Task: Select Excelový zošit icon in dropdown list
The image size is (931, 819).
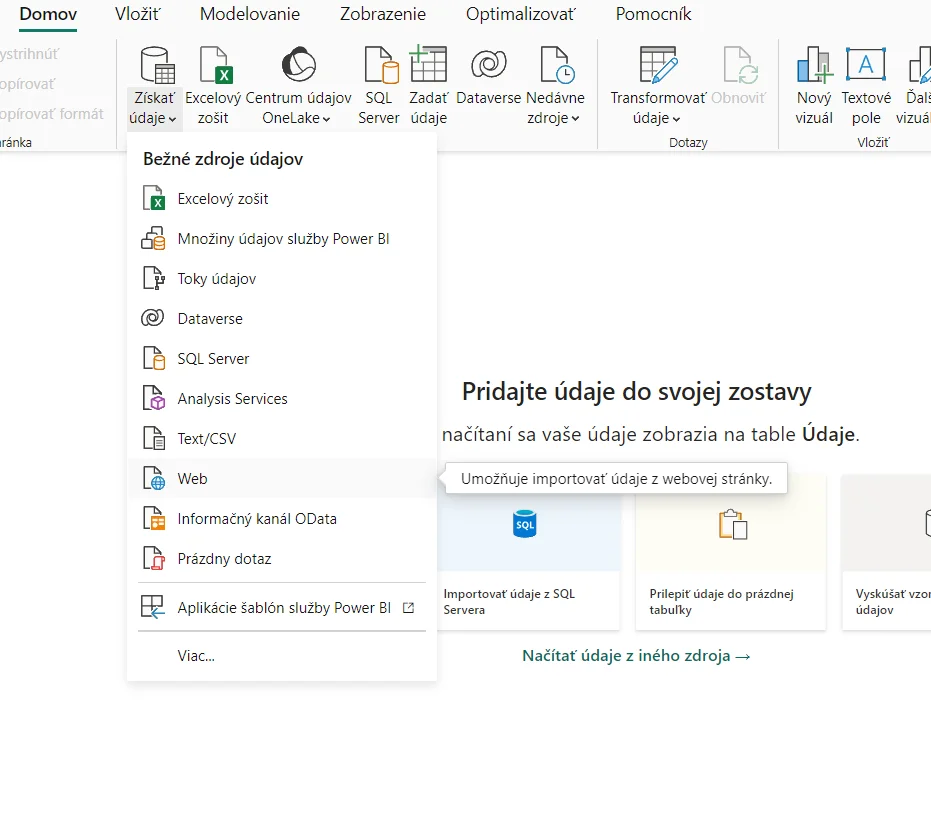Action: tap(154, 198)
